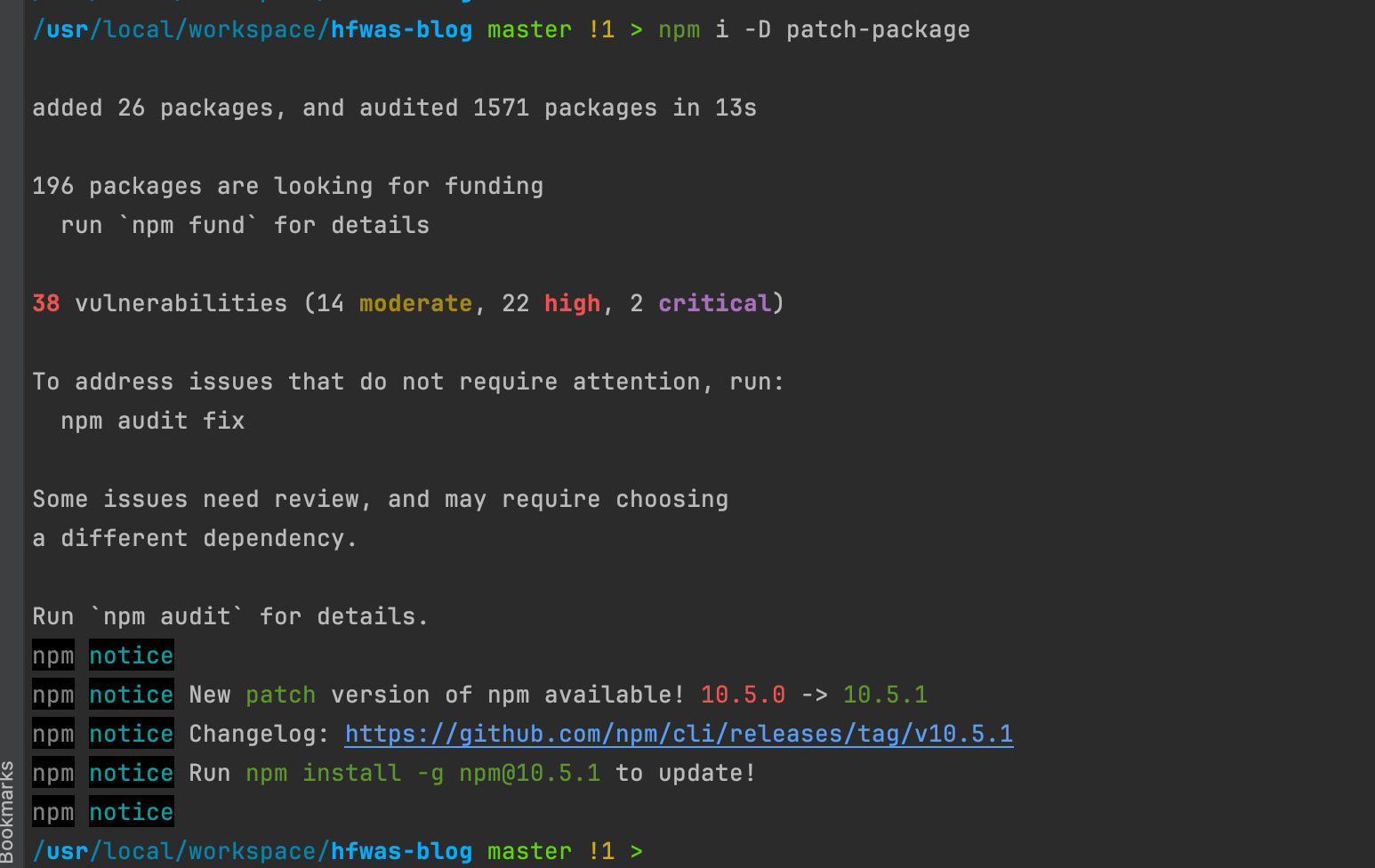Click the 'Run npm audit for details' line
This screenshot has height=868, width=1375.
coord(230,616)
